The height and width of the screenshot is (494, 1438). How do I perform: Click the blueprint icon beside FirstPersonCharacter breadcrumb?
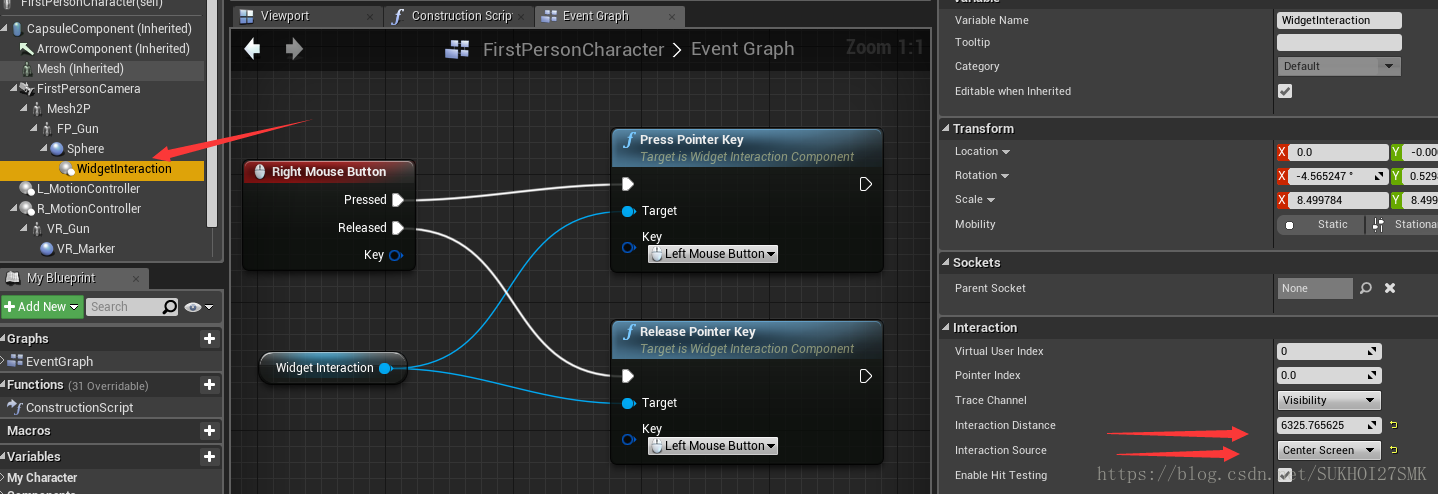[458, 50]
